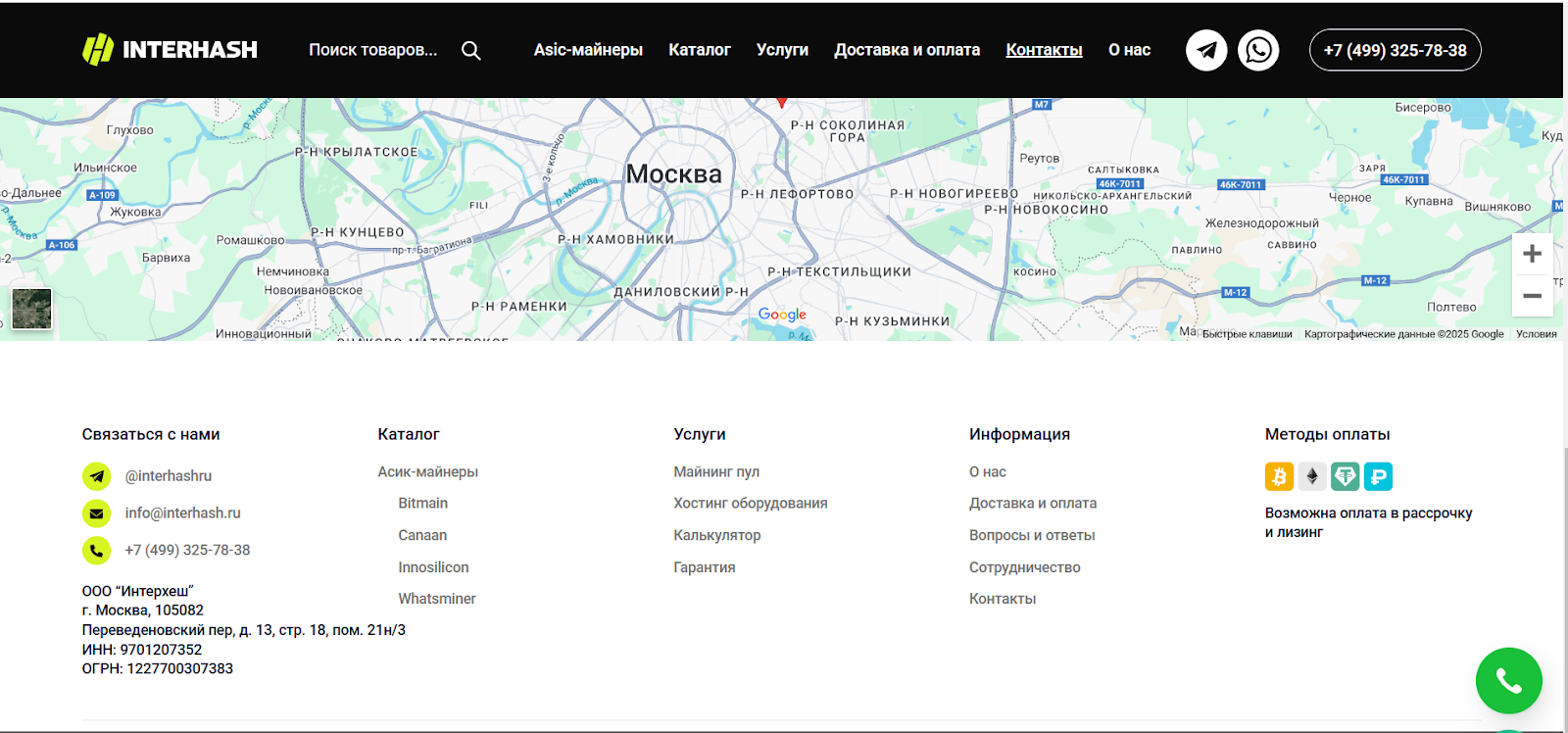Image resolution: width=1568 pixels, height=733 pixels.
Task: Open Контакты in the header
Action: point(1044,50)
